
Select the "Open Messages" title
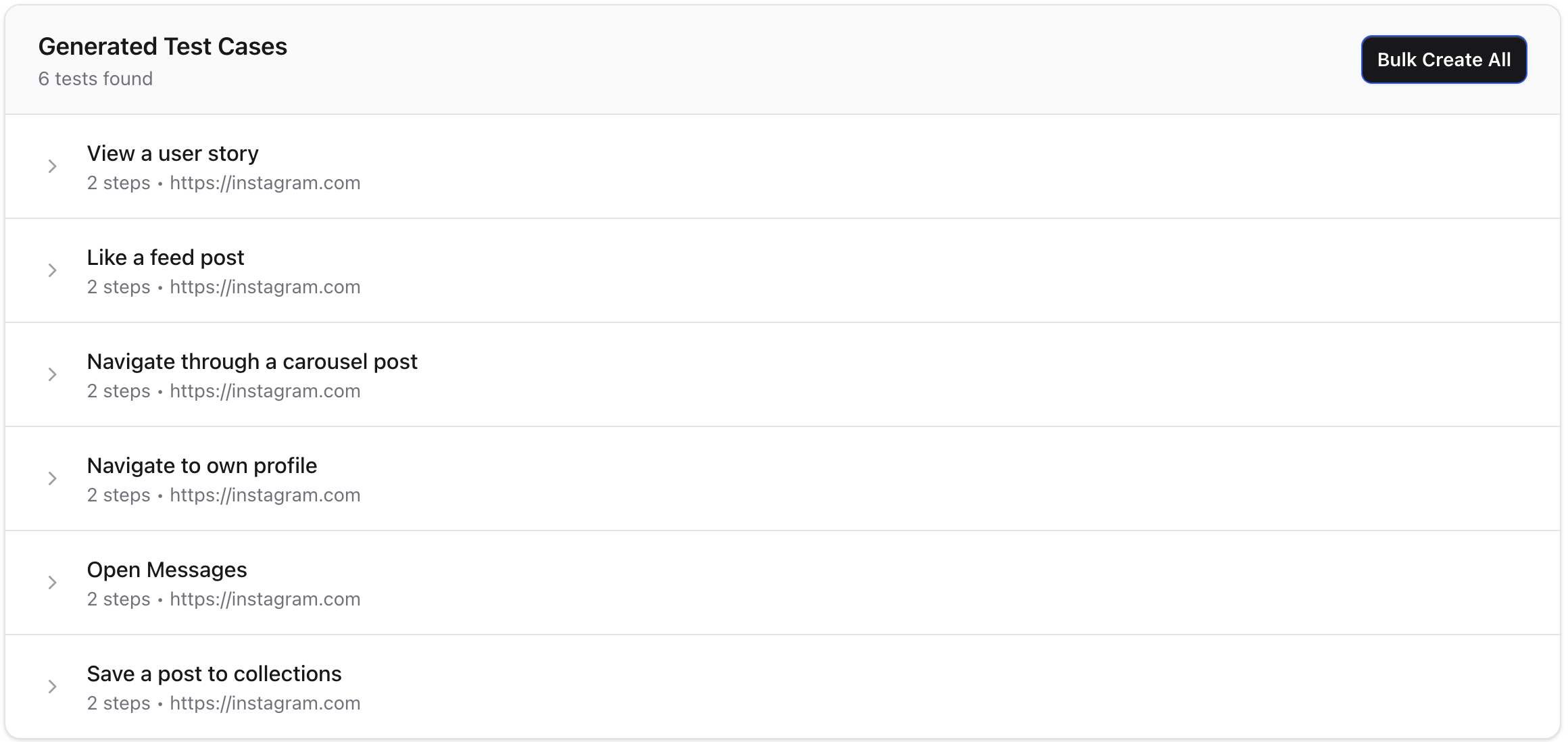tap(166, 570)
